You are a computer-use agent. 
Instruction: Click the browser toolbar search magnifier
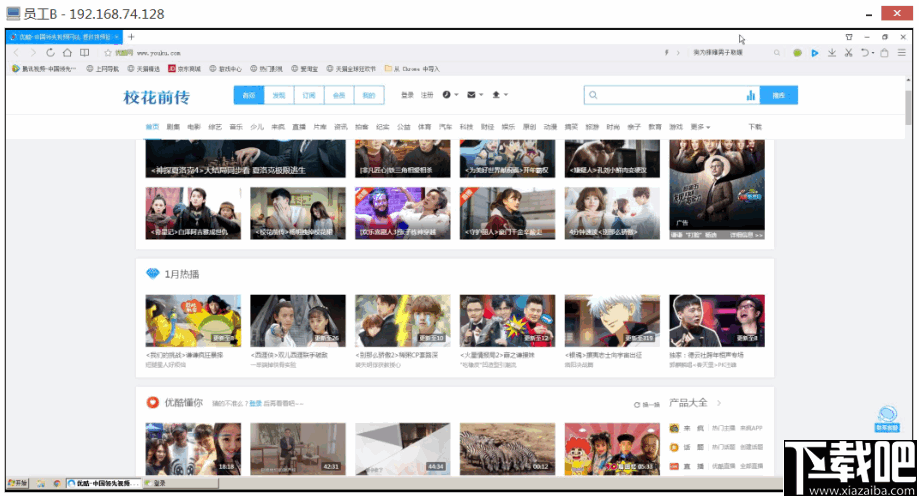pos(777,53)
